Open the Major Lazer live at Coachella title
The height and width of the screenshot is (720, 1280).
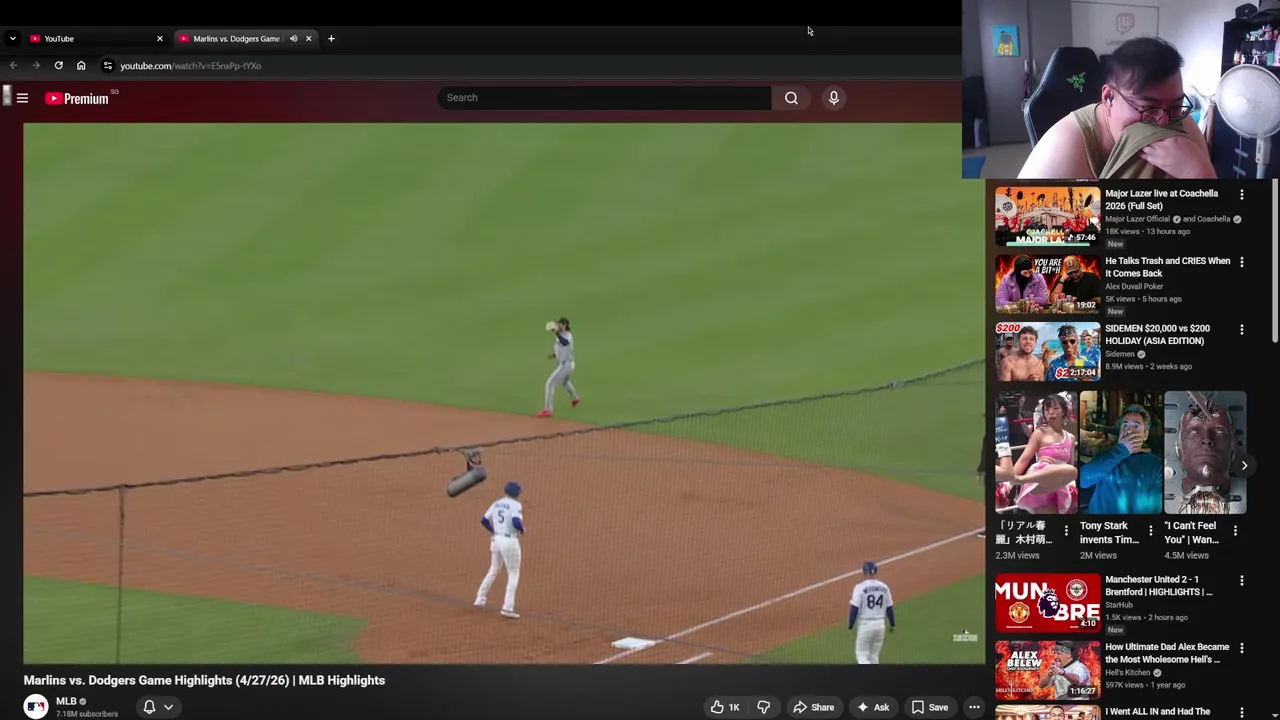click(1161, 200)
